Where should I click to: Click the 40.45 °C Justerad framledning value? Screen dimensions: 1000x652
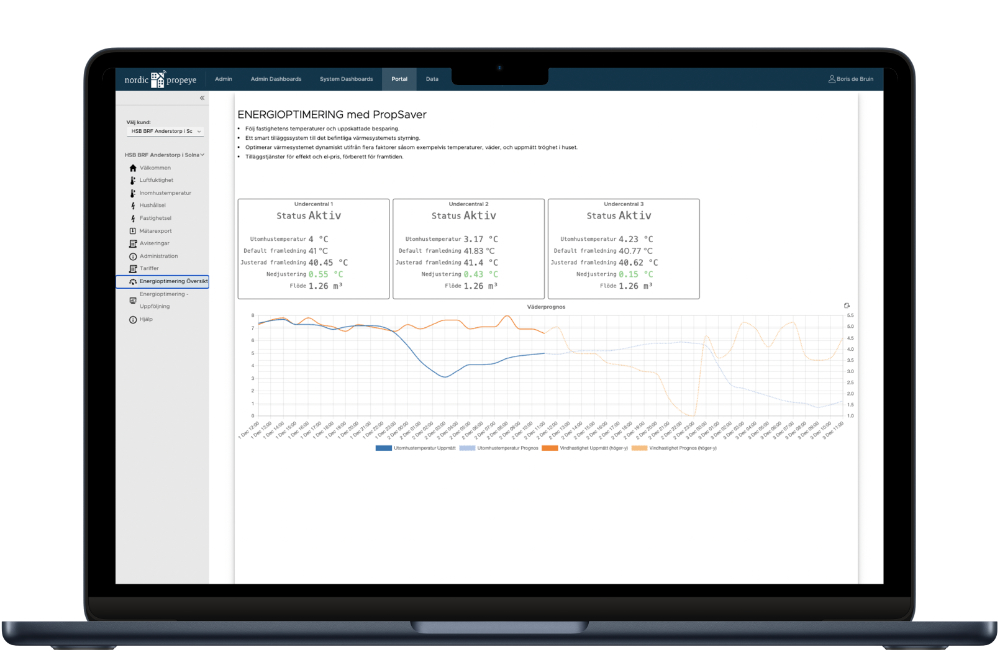328,263
